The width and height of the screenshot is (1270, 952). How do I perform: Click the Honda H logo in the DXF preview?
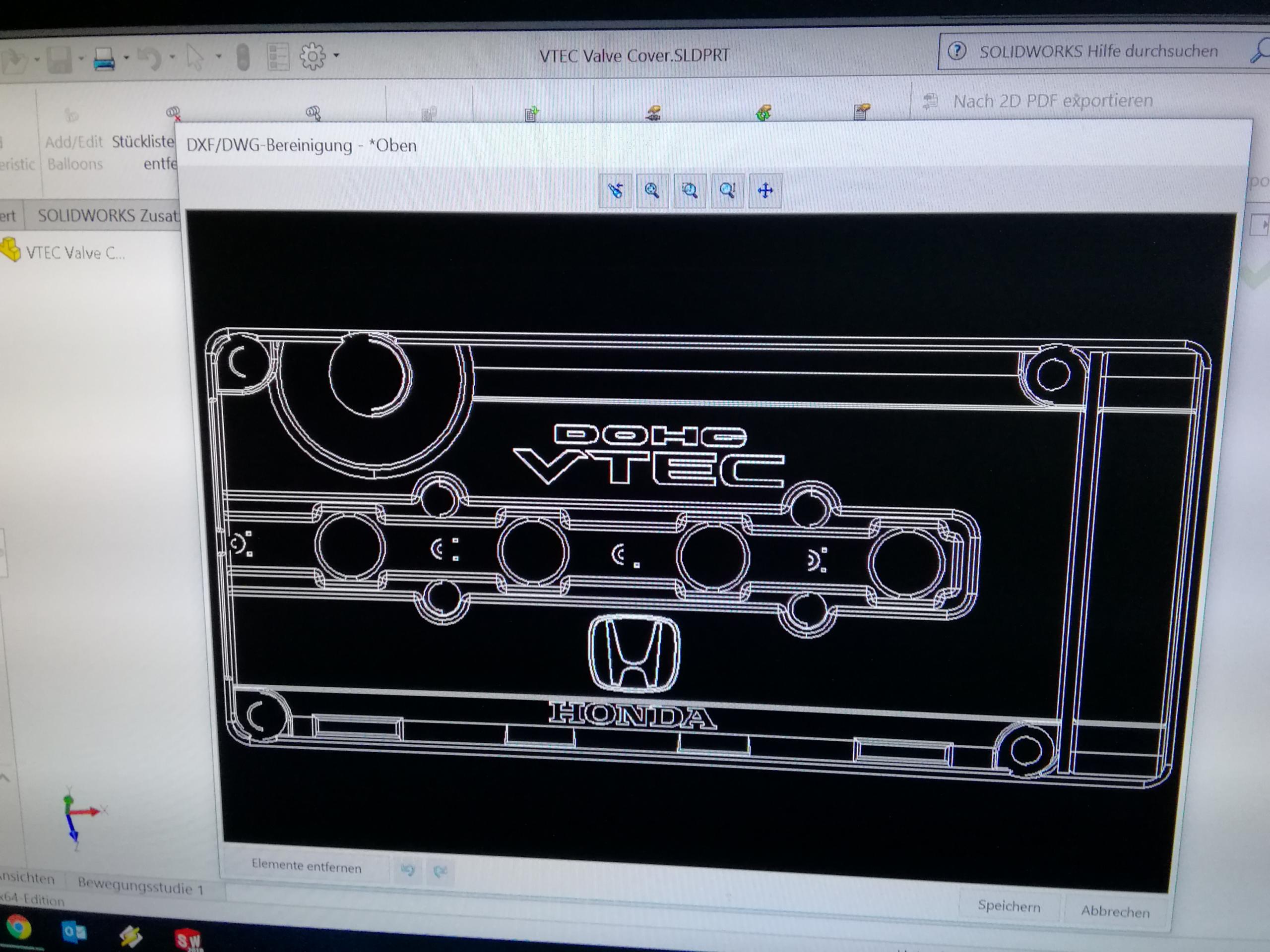[634, 654]
